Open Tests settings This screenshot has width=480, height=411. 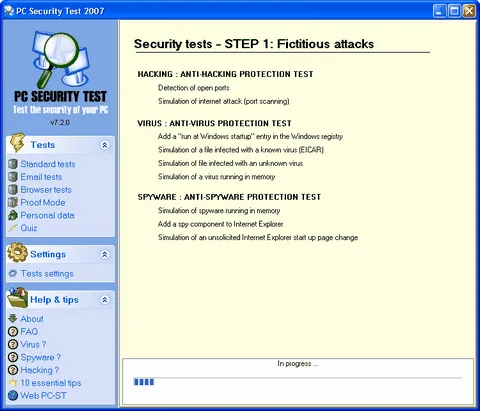pyautogui.click(x=47, y=274)
